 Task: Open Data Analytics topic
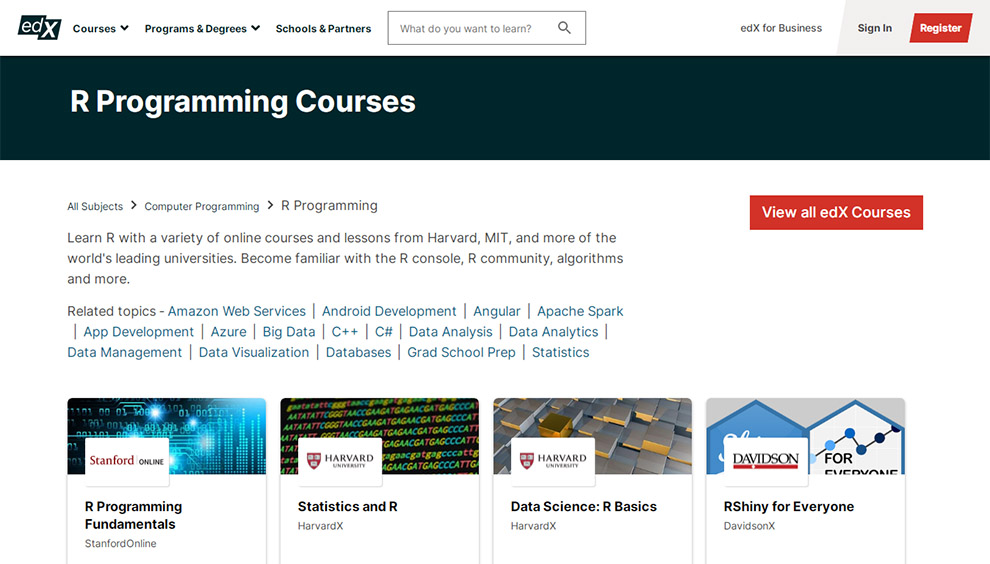tap(553, 332)
